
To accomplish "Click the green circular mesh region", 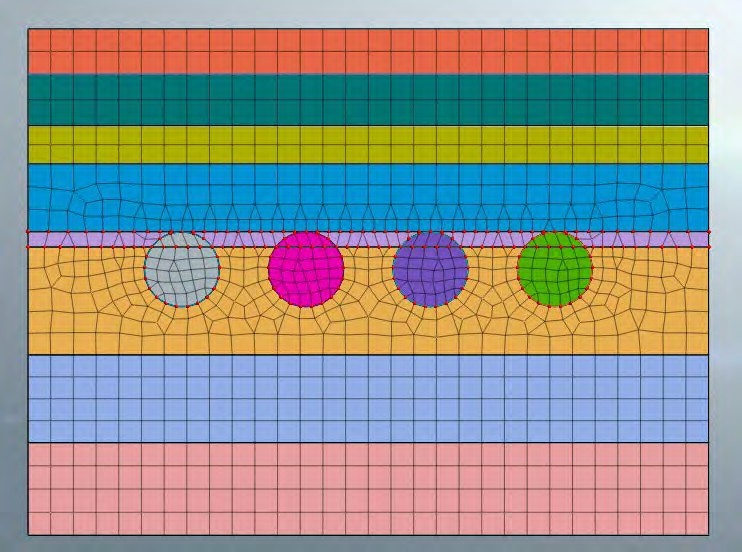I will click(555, 269).
